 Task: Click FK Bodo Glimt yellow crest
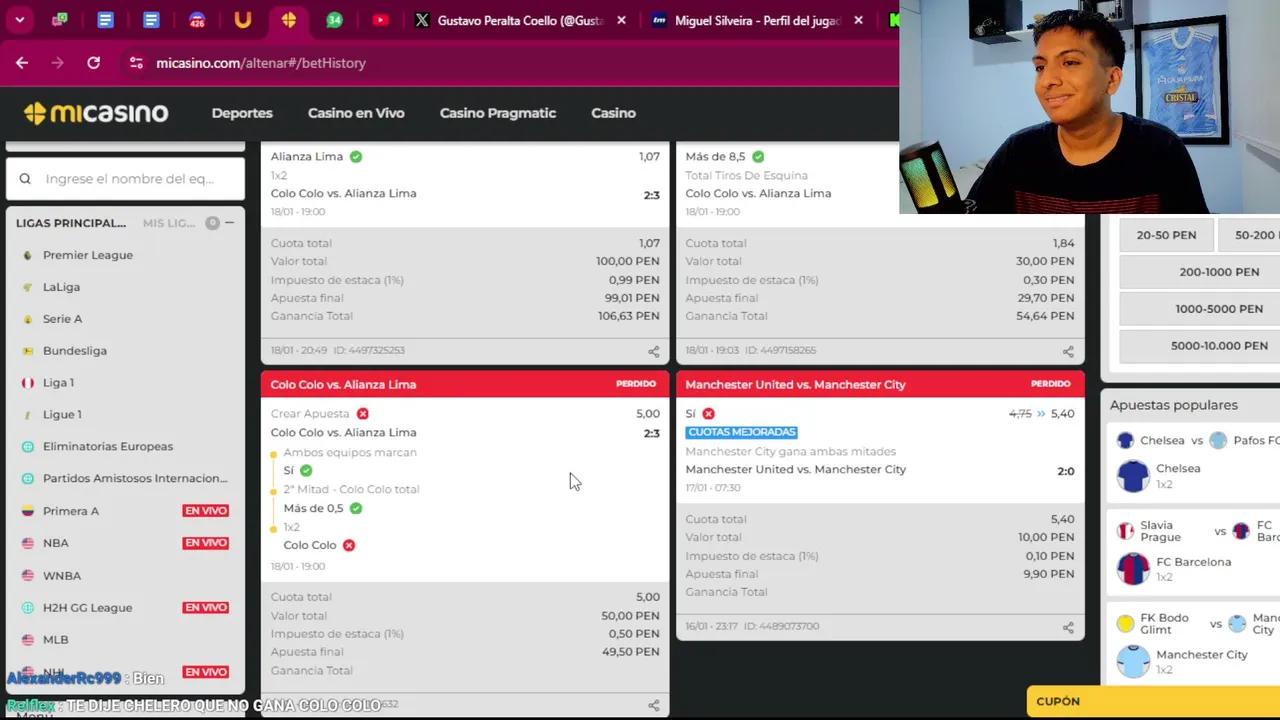pyautogui.click(x=1126, y=624)
